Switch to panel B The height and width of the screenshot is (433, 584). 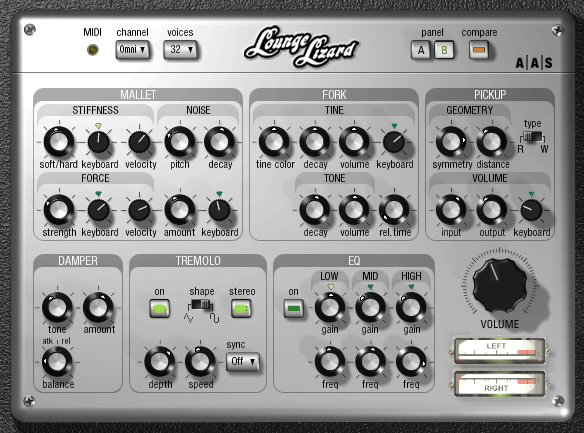444,50
